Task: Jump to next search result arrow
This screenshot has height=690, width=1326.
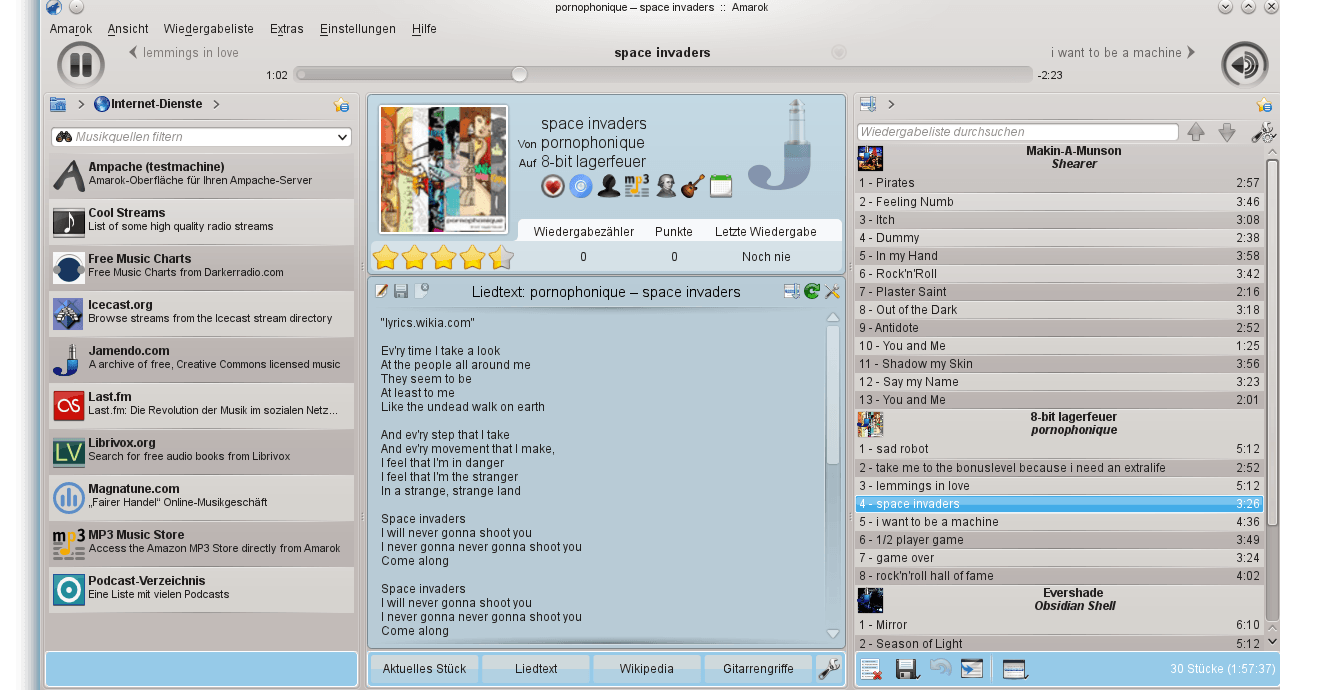Action: click(1227, 132)
